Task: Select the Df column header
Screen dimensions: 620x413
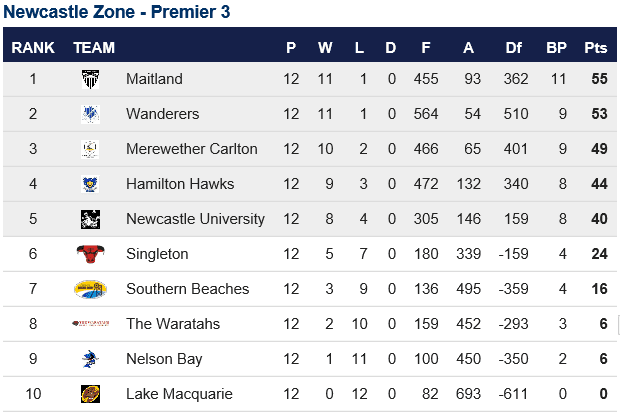Action: click(x=514, y=48)
